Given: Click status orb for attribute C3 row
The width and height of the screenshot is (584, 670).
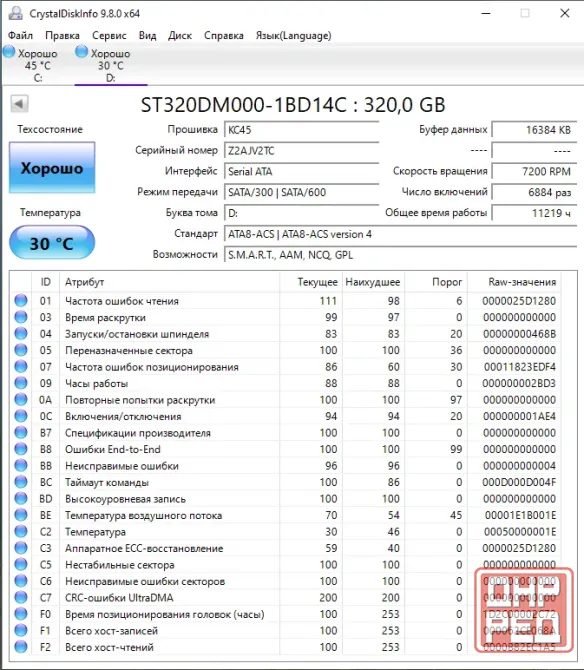Looking at the screenshot, I should click(21, 548).
